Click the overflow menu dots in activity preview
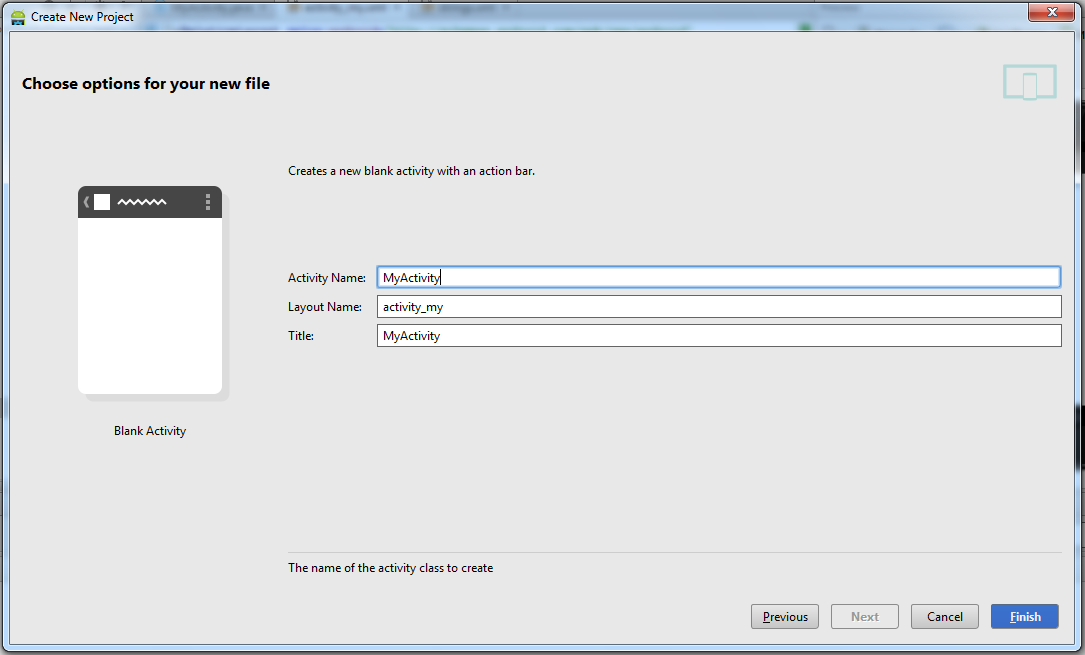Screen dimensions: 1085x655 (208, 202)
